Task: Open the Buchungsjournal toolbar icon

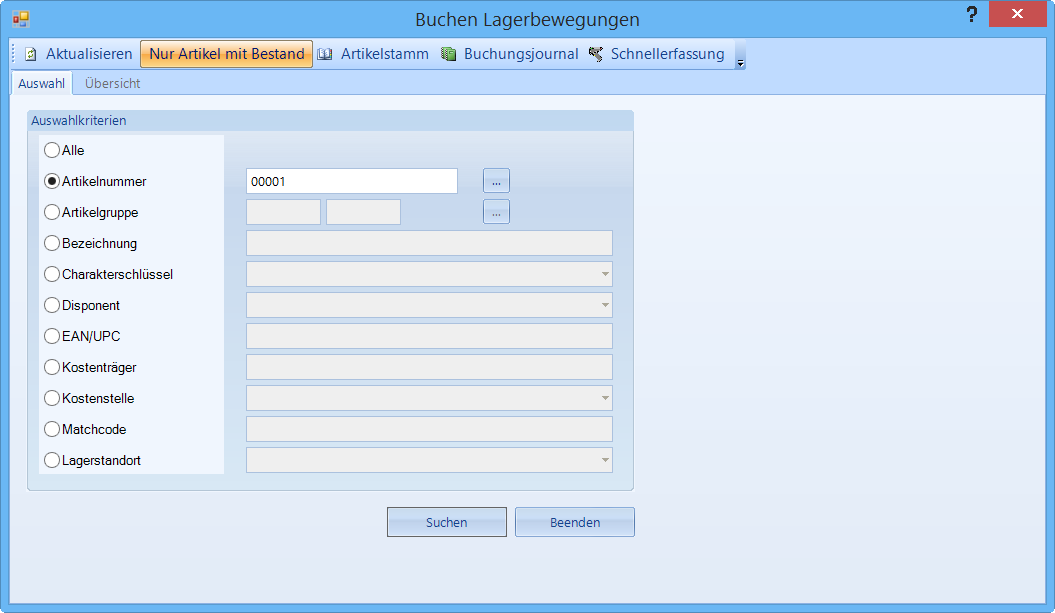Action: (x=449, y=54)
